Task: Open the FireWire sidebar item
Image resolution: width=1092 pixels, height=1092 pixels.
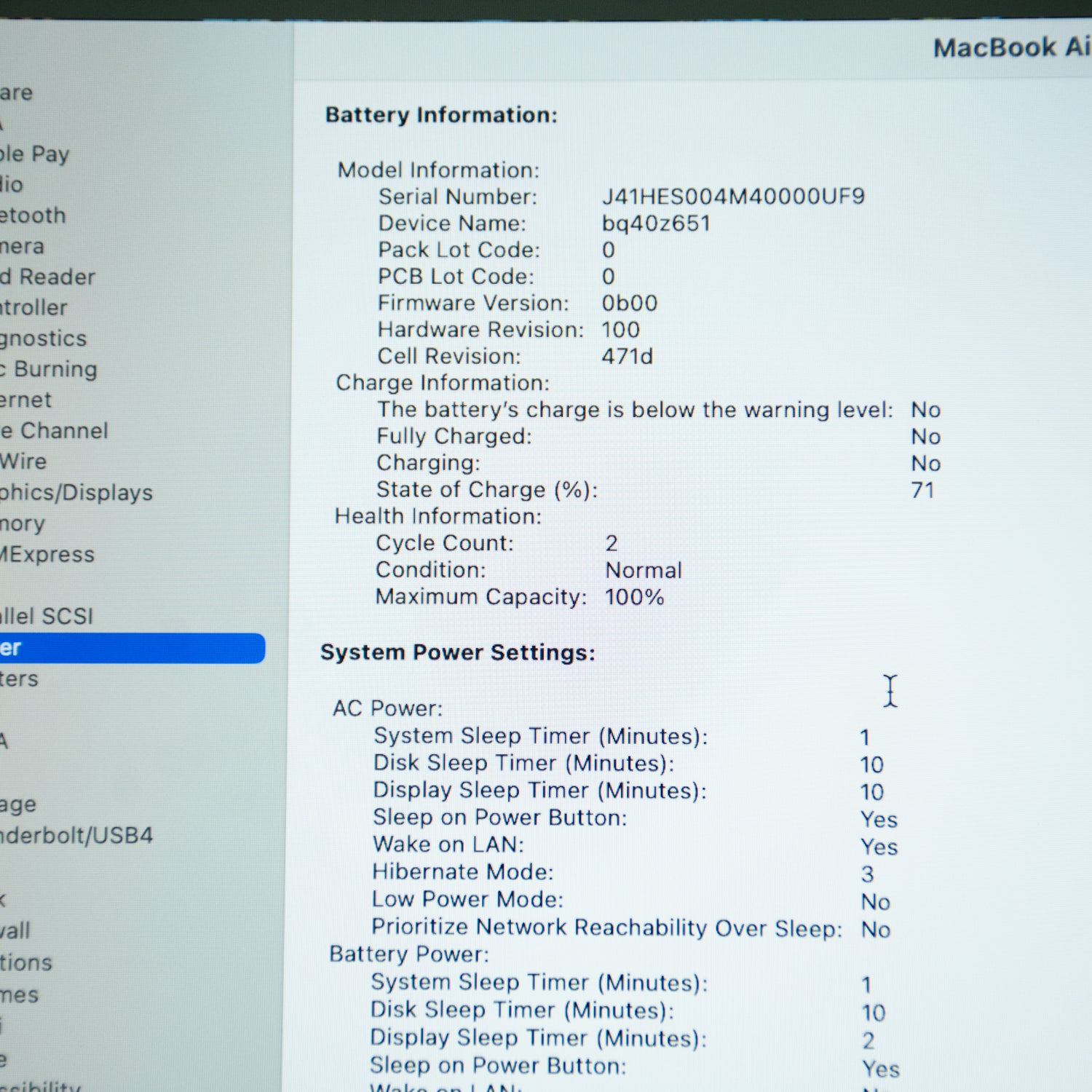Action: pos(23,461)
